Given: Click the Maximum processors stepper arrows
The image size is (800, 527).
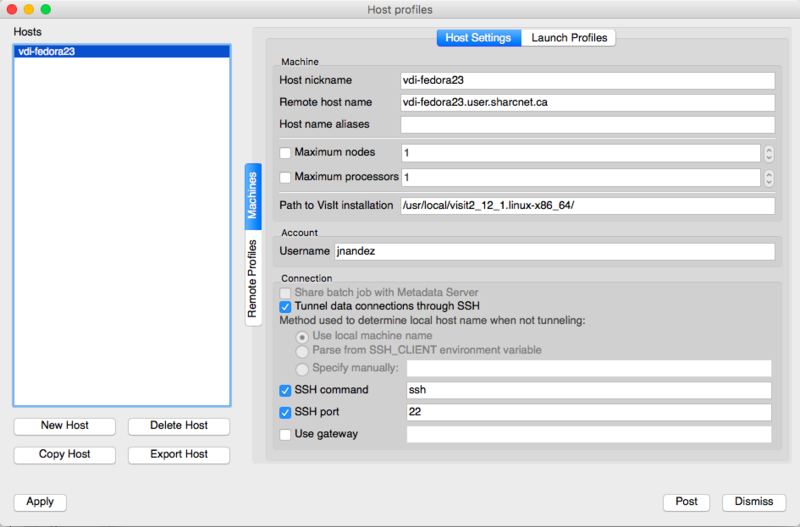Looking at the screenshot, I should tap(768, 178).
